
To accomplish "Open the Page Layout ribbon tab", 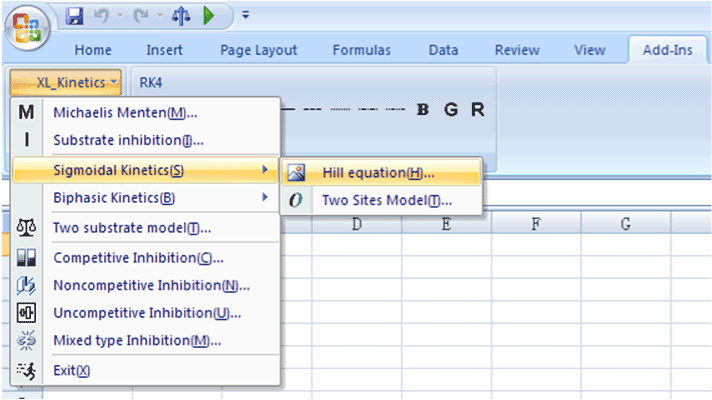I will 258,50.
